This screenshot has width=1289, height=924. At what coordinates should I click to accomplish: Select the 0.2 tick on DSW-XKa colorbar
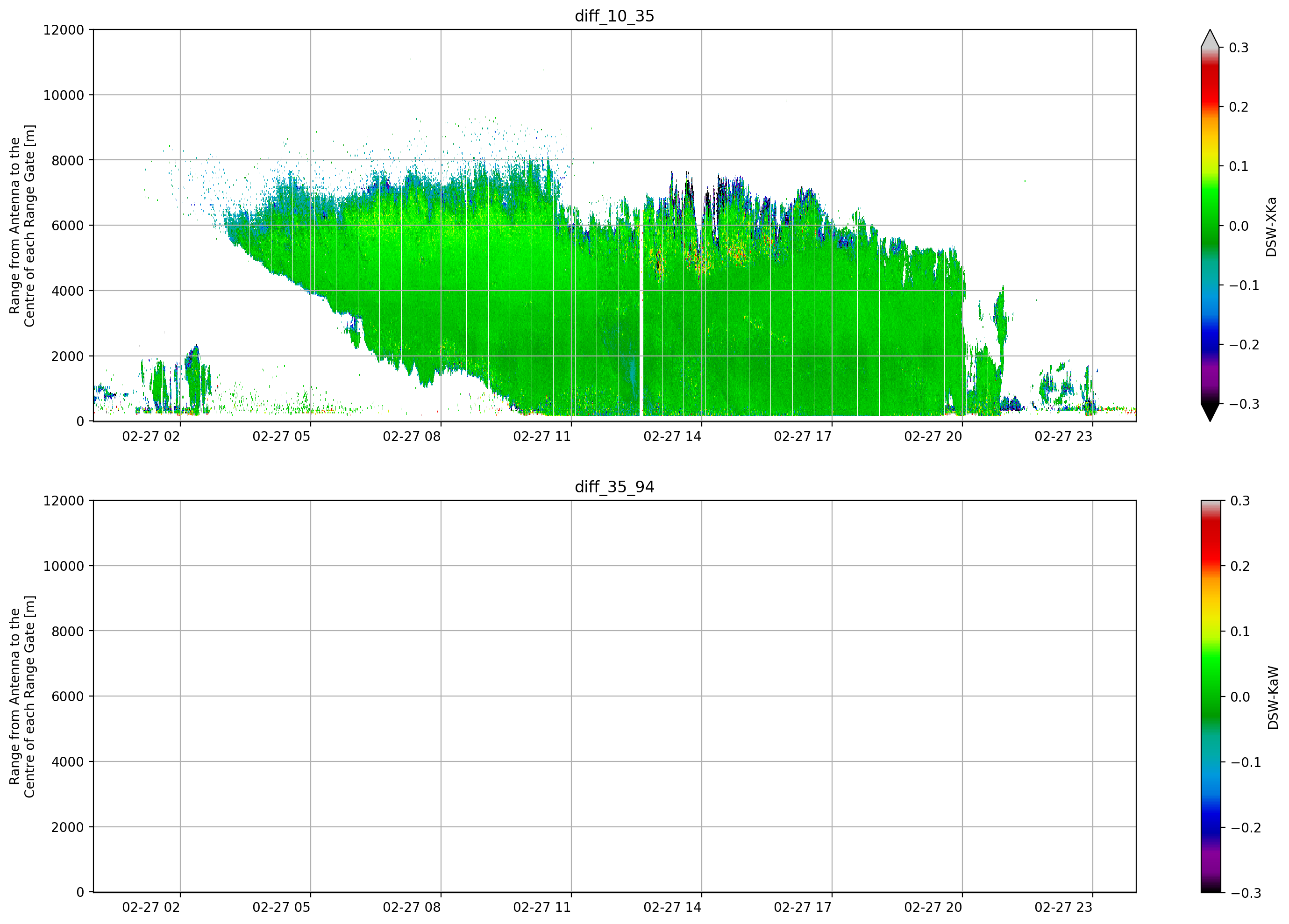click(1239, 107)
